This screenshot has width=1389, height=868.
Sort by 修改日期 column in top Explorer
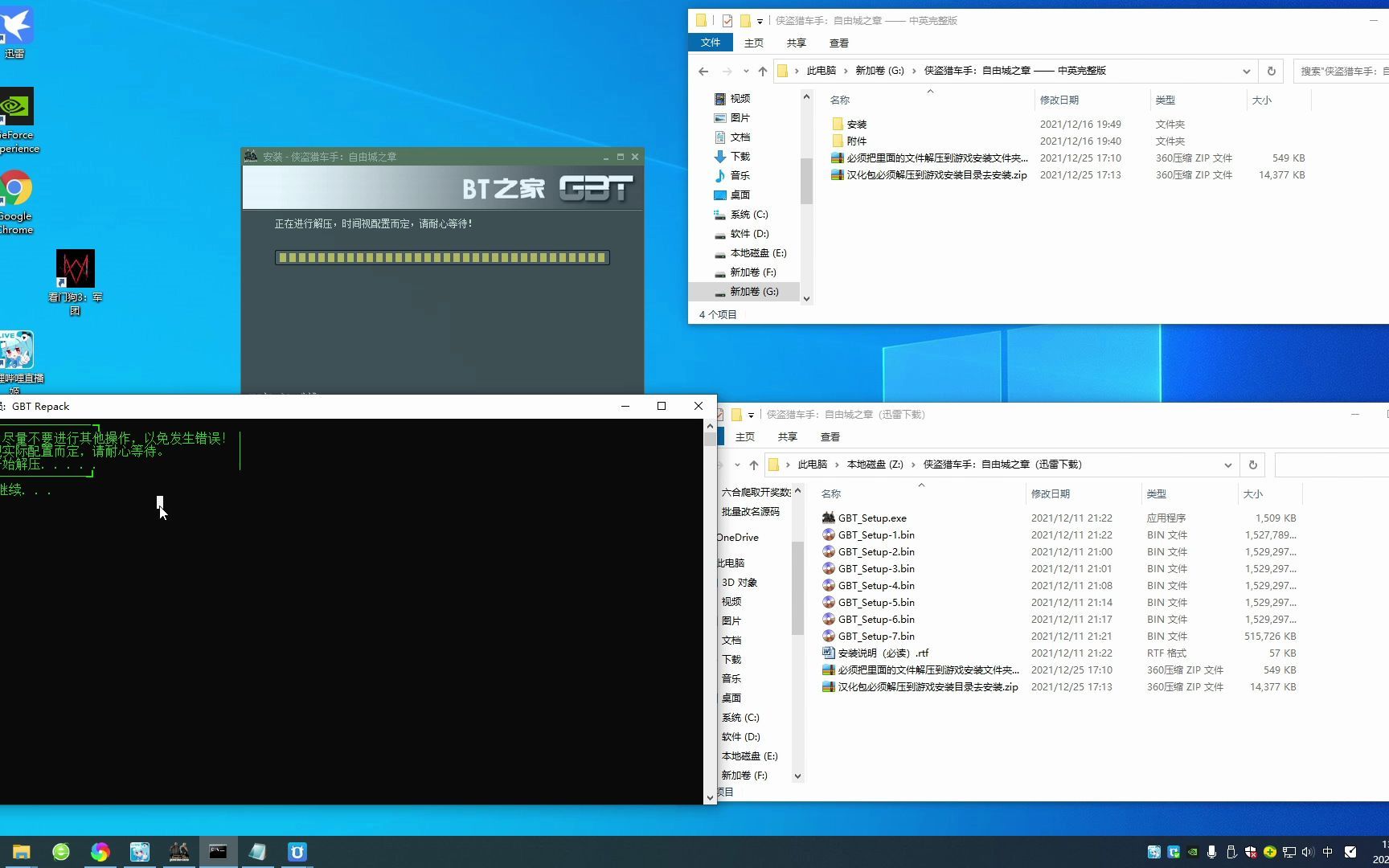[1059, 100]
